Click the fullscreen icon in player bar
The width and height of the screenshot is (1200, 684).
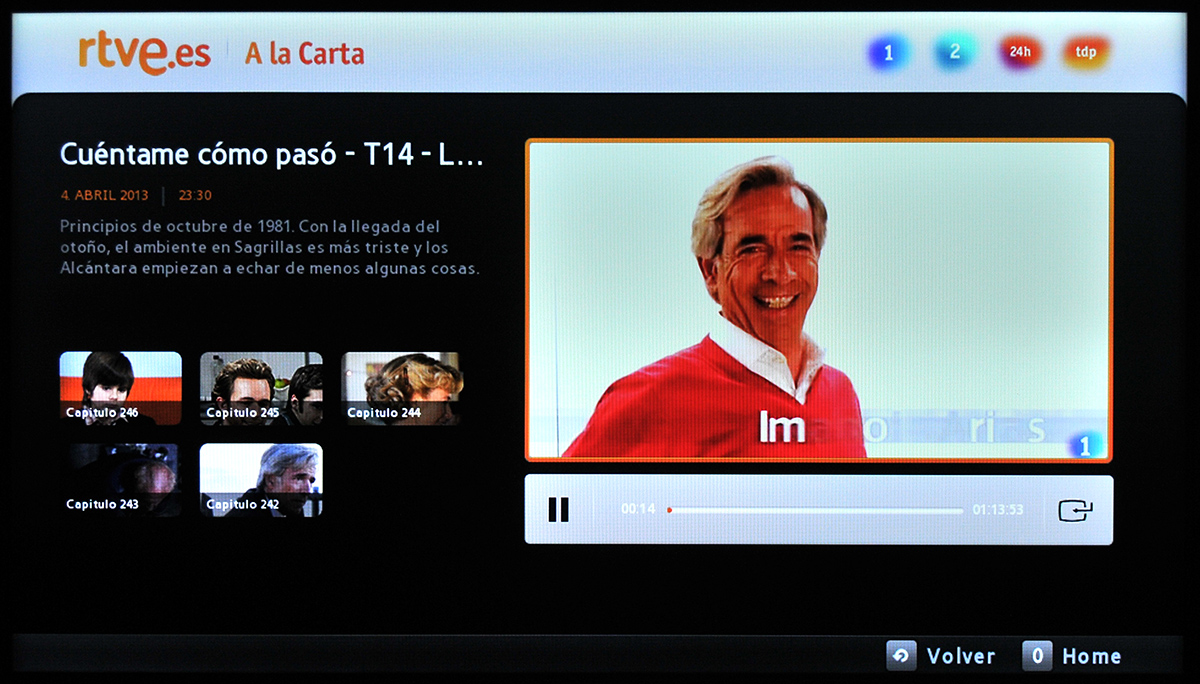tap(1075, 510)
